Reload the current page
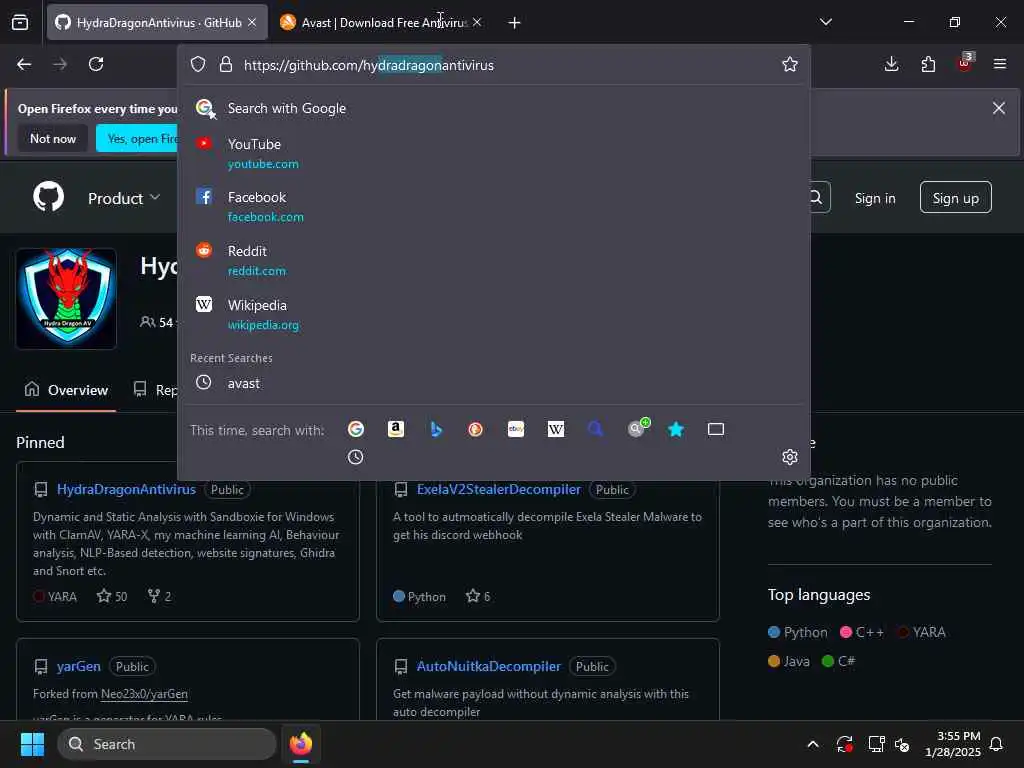Viewport: 1024px width, 768px height. tap(96, 64)
